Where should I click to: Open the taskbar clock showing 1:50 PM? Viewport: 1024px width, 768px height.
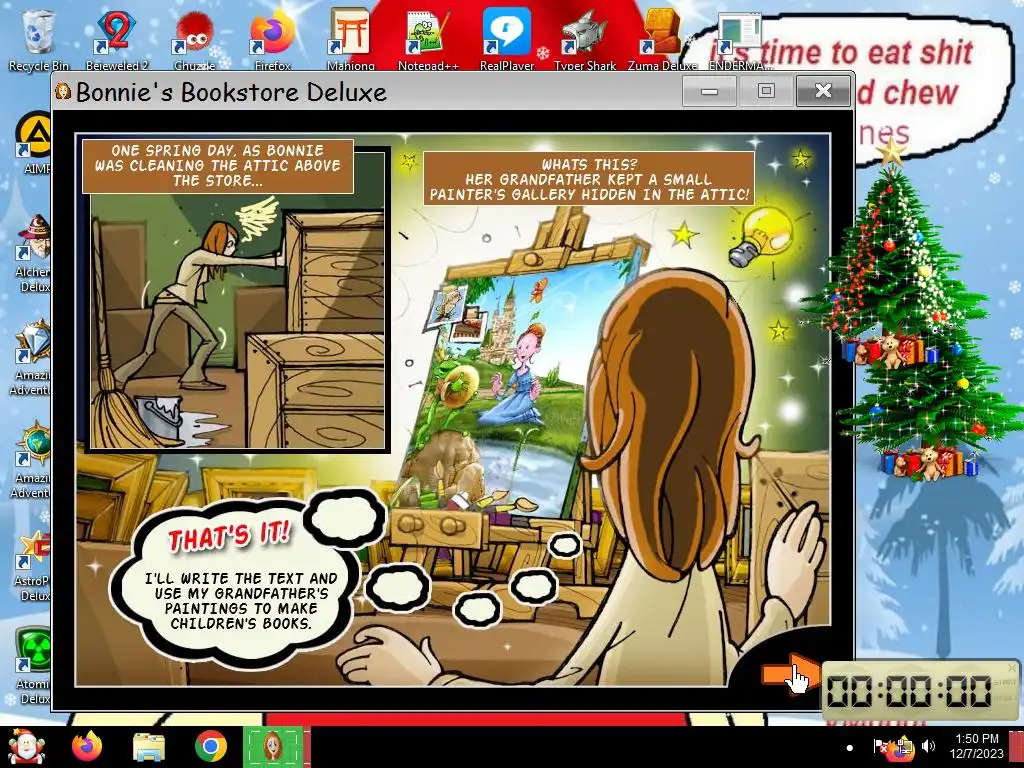(x=976, y=746)
